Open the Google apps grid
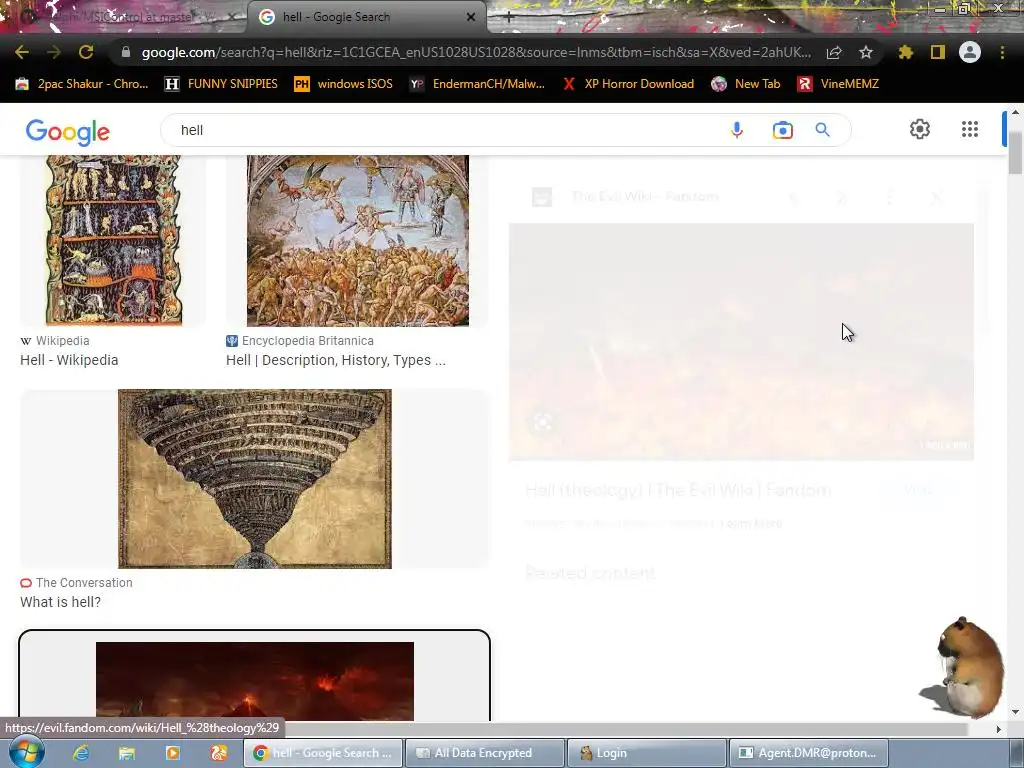 pyautogui.click(x=970, y=129)
